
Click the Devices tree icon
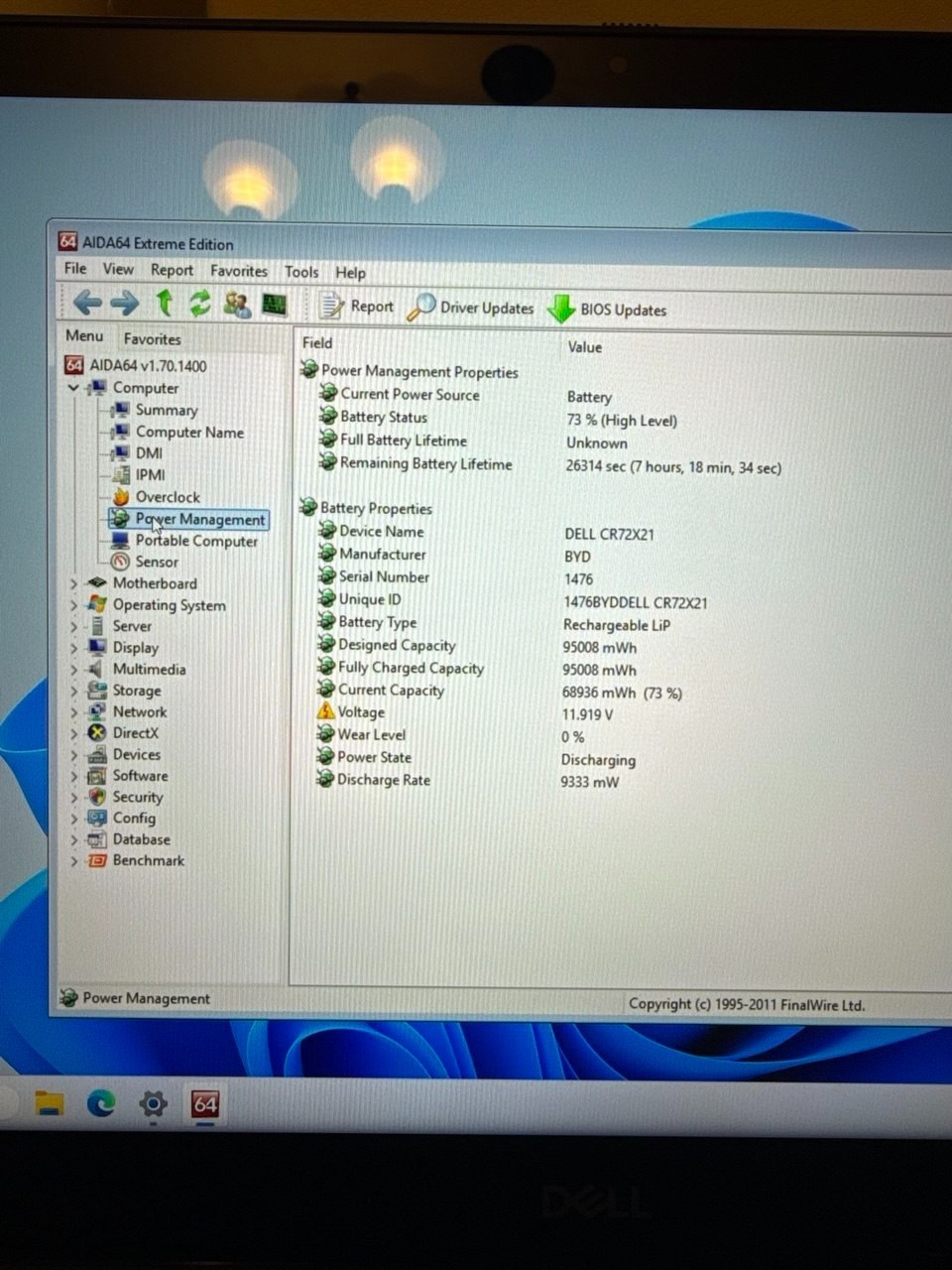[96, 754]
